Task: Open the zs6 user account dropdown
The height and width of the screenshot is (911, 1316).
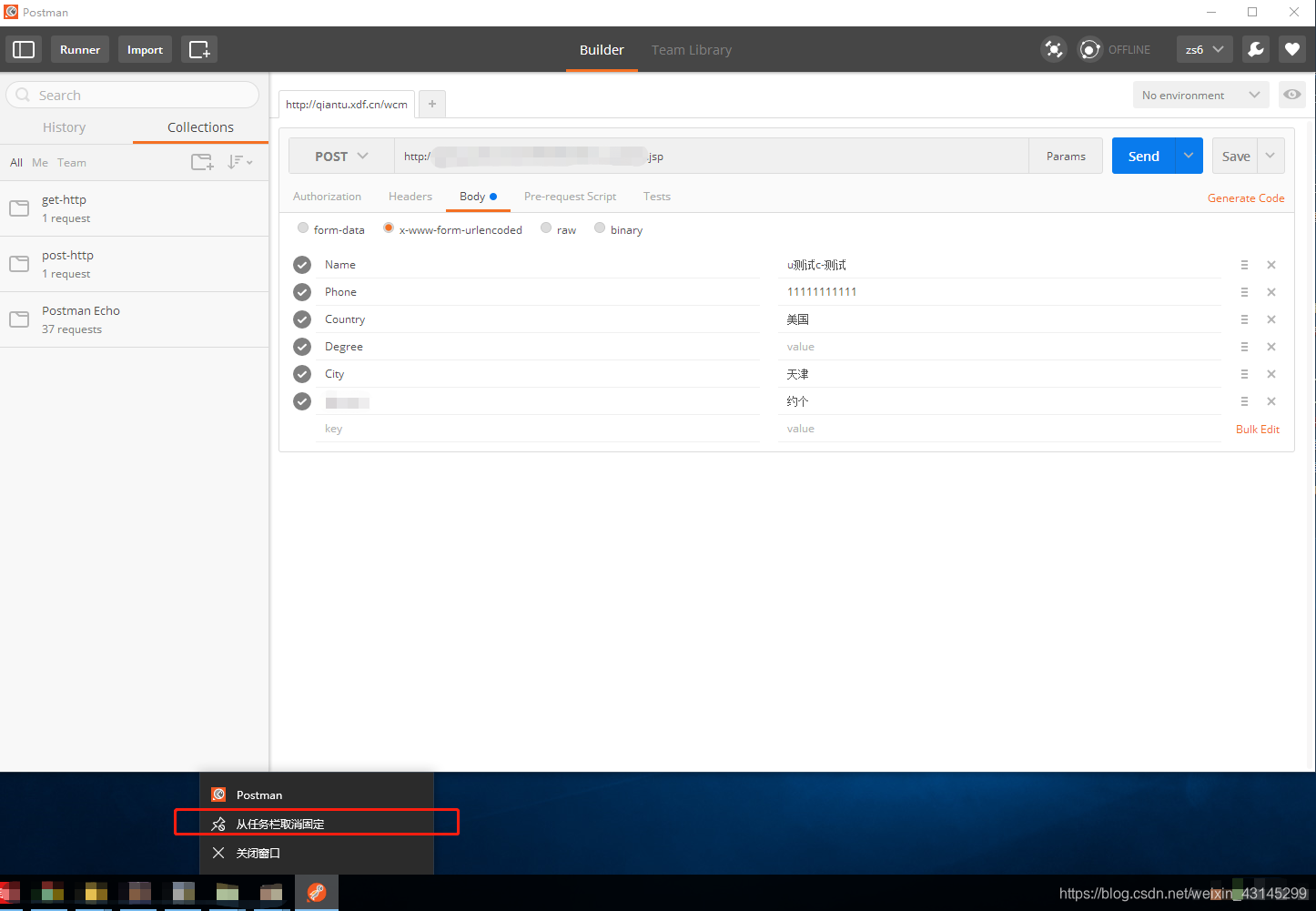Action: [x=1205, y=49]
